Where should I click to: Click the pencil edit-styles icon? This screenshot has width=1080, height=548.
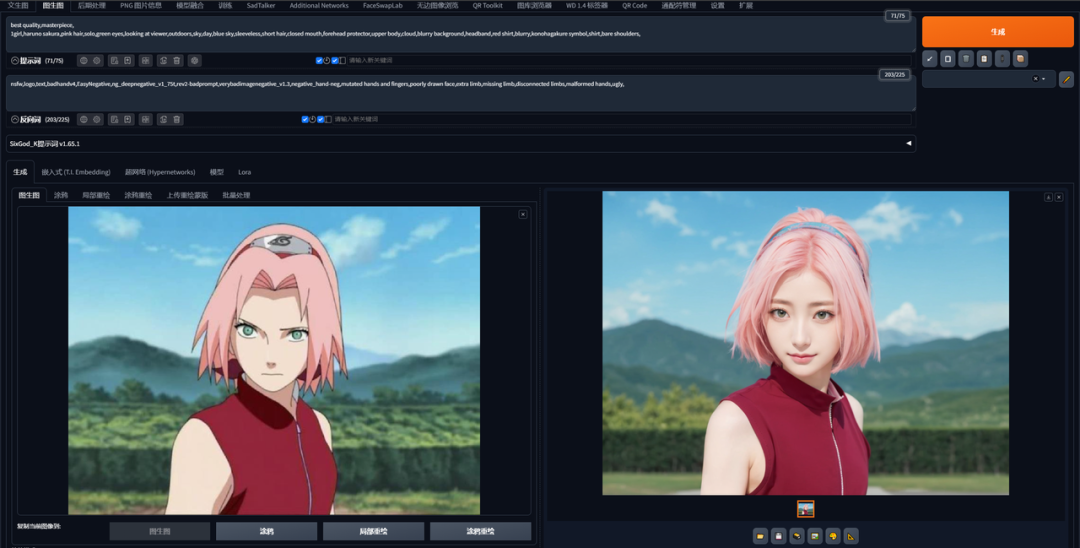coord(1066,79)
